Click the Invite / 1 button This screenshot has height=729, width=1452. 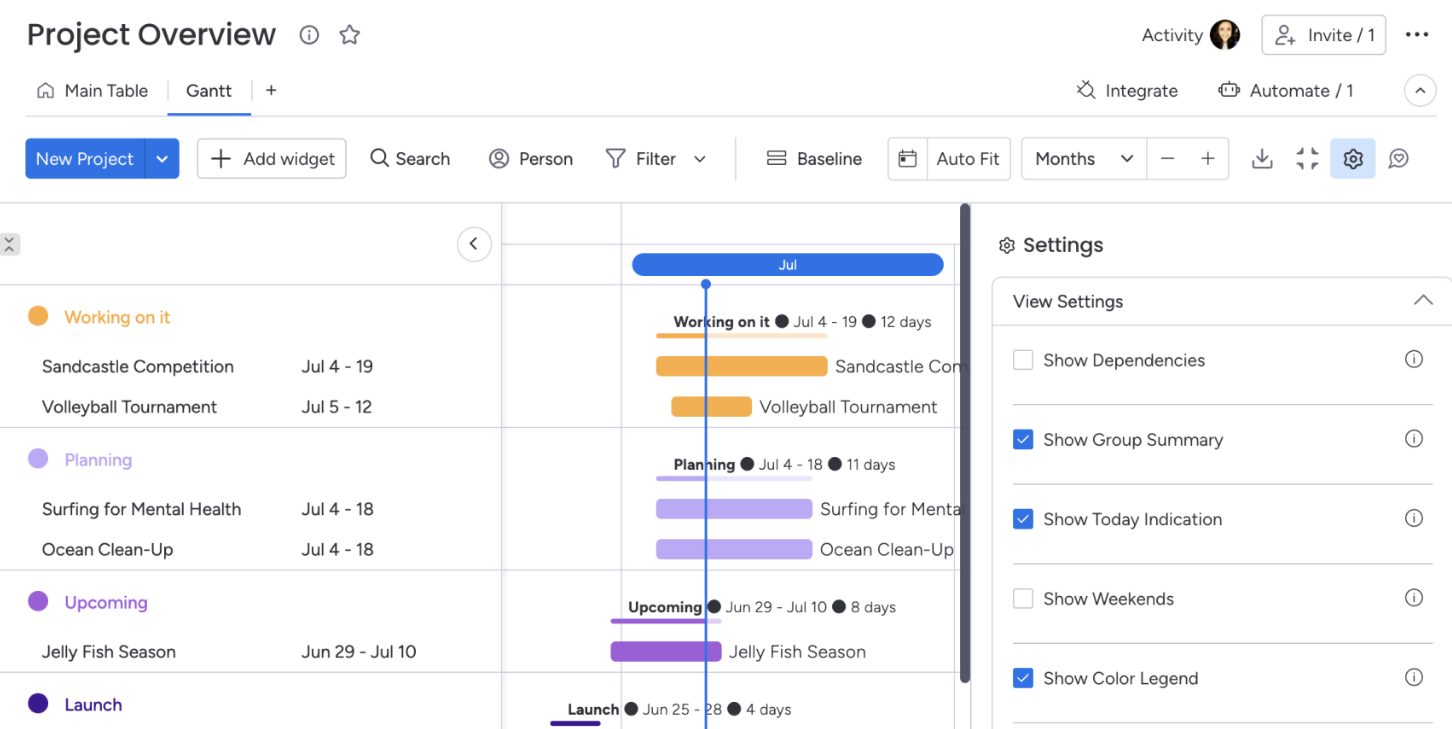[1324, 35]
